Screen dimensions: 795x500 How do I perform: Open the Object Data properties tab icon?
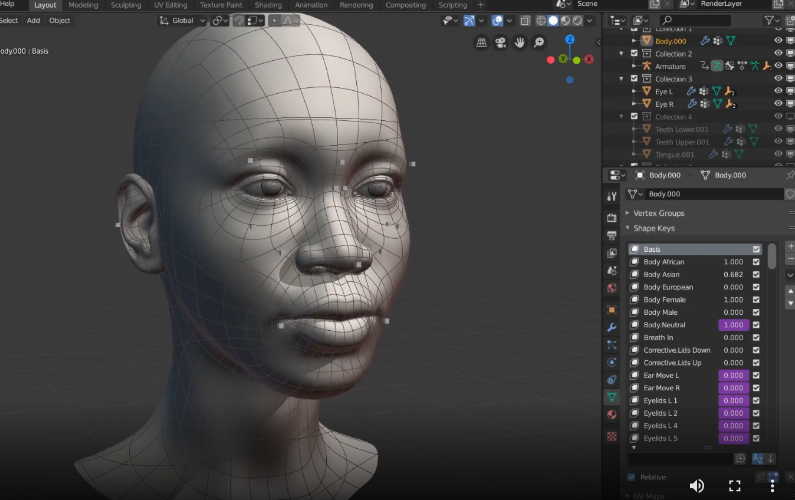click(612, 397)
